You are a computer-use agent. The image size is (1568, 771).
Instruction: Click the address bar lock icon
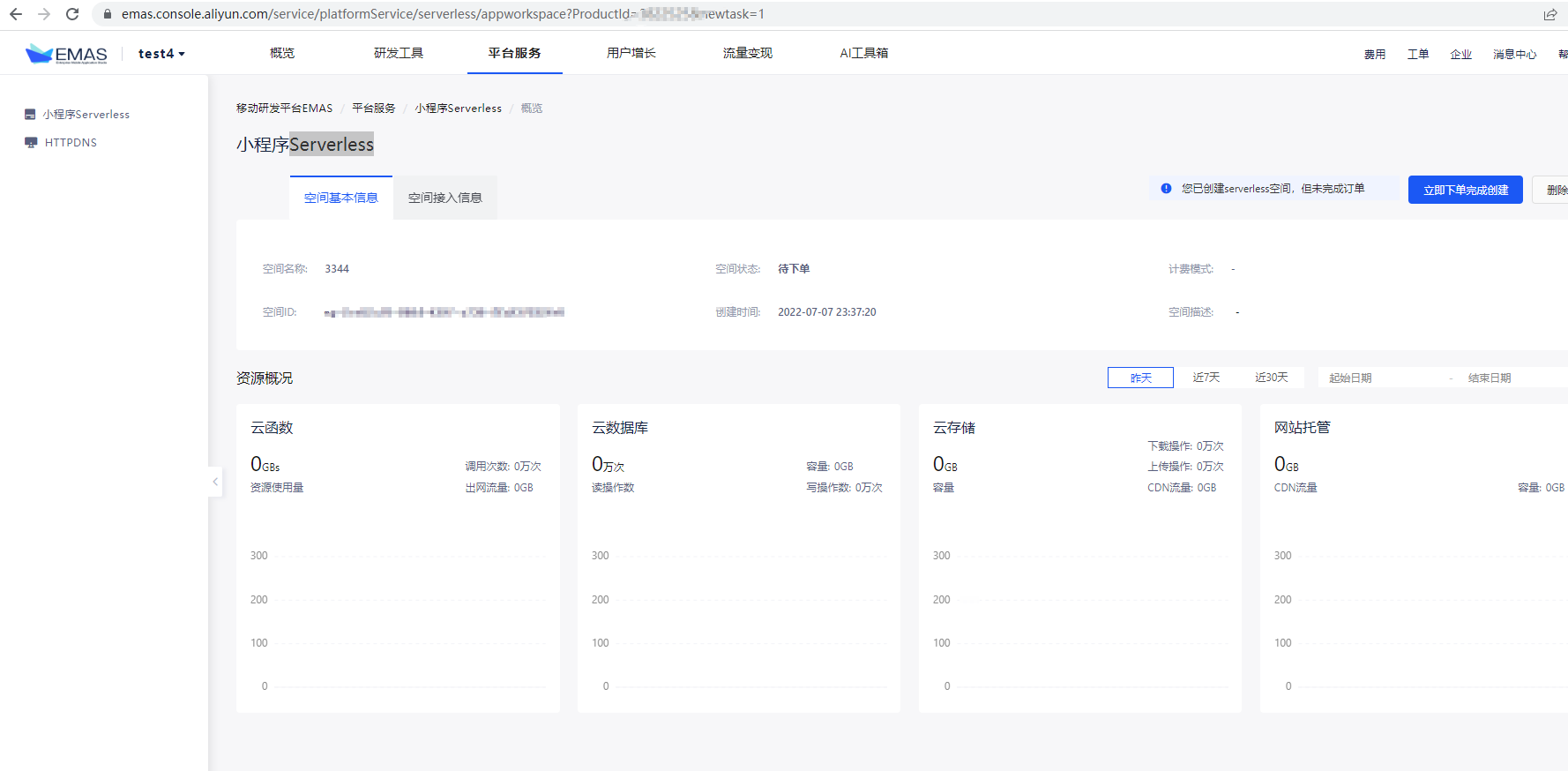[x=108, y=14]
